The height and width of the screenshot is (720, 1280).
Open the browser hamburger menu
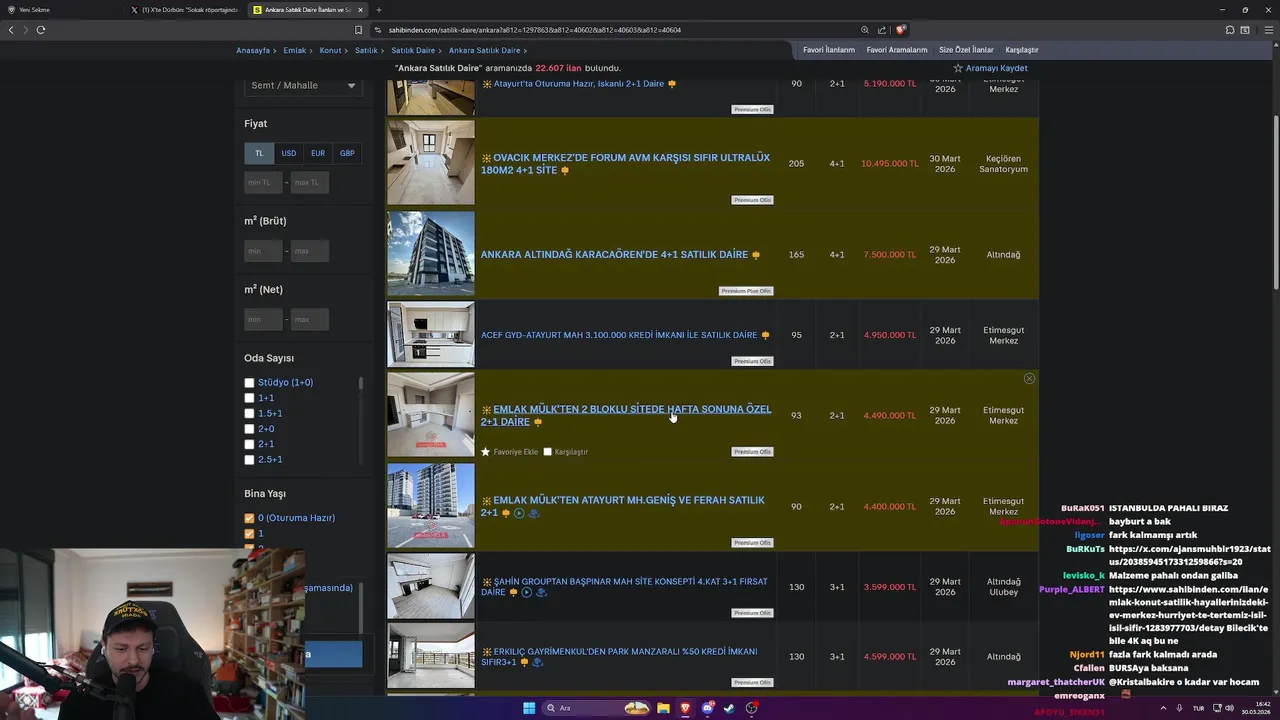[1269, 30]
